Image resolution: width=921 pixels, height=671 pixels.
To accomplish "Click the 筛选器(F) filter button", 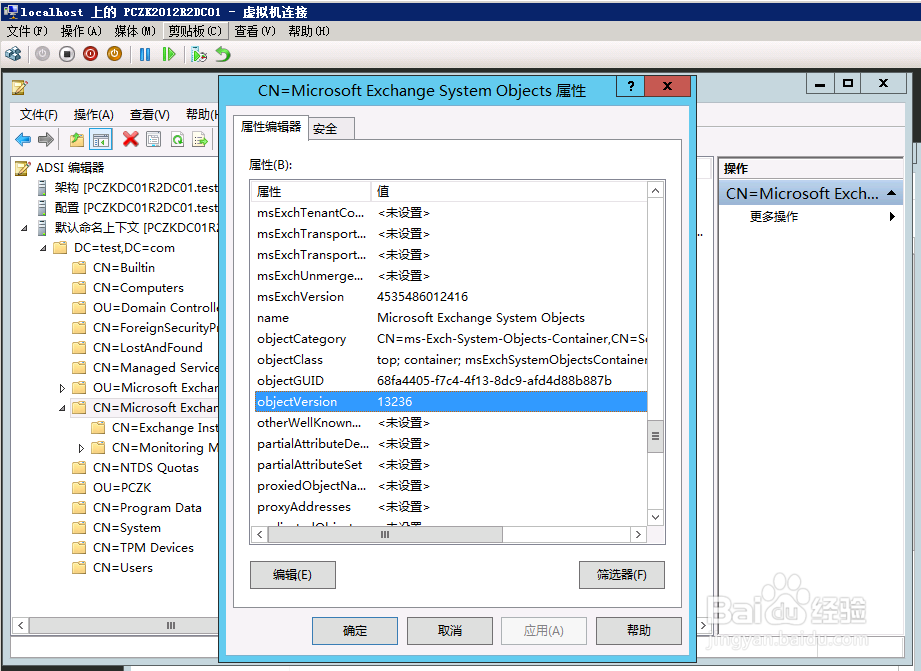I will point(621,575).
